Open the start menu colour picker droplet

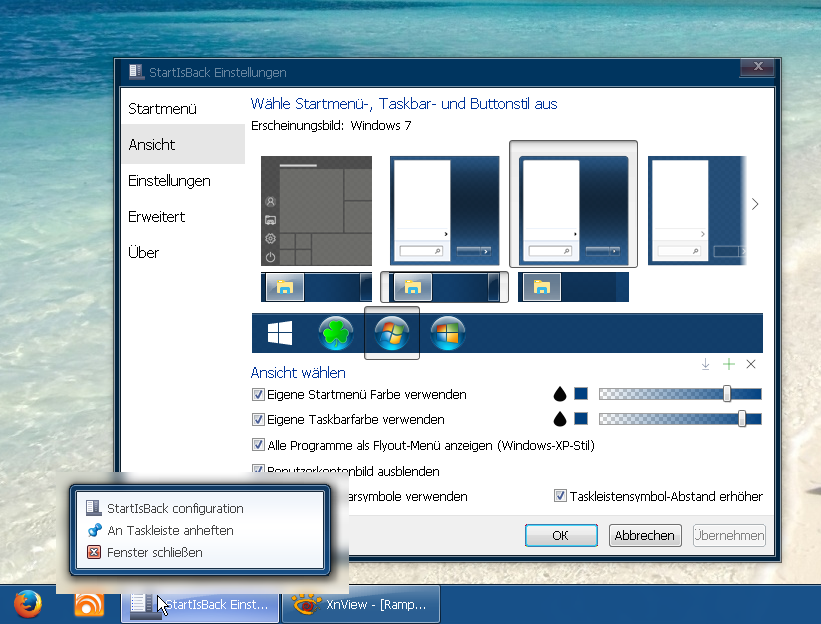point(560,394)
